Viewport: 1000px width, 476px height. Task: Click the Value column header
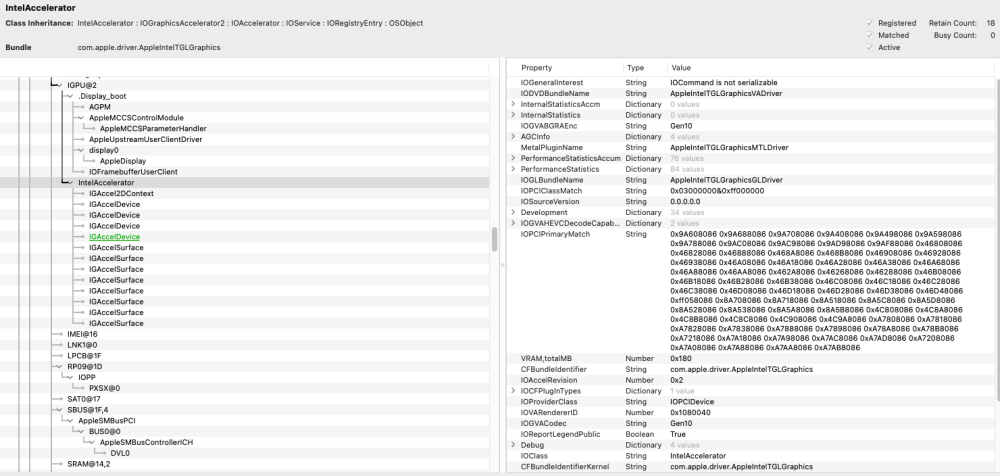coord(681,68)
